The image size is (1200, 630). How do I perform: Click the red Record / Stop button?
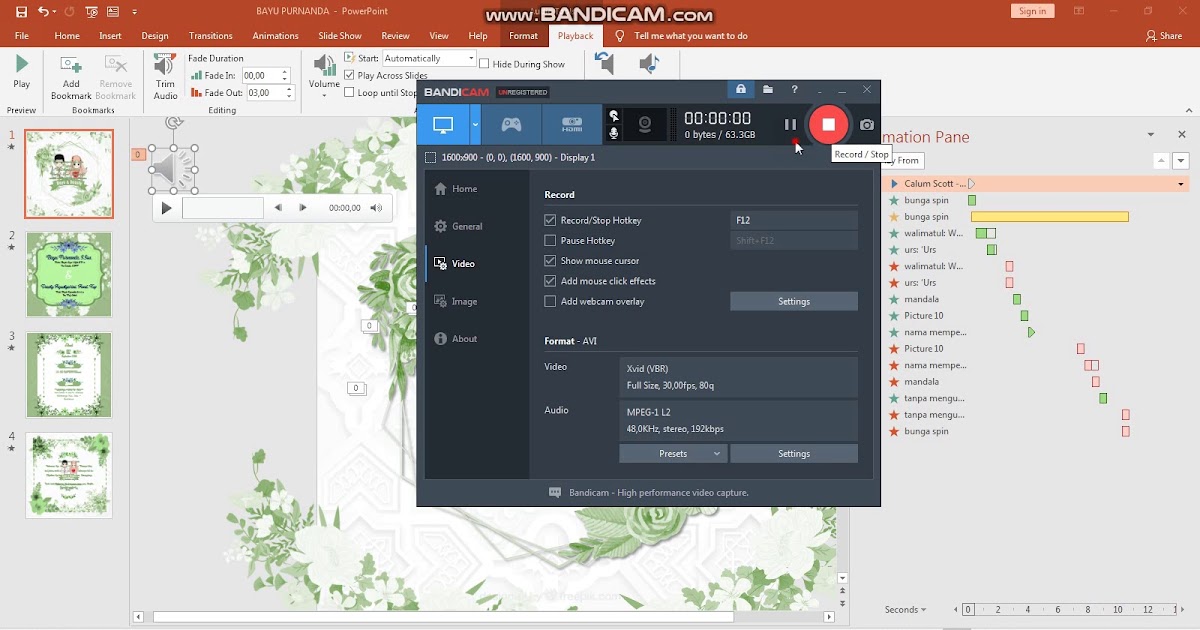828,125
